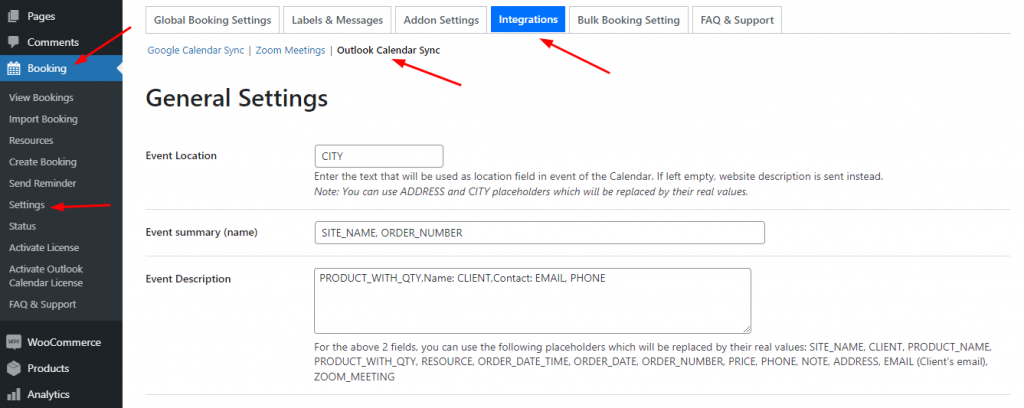Click the Analytics bar chart icon
The height and width of the screenshot is (408, 1024).
13,394
